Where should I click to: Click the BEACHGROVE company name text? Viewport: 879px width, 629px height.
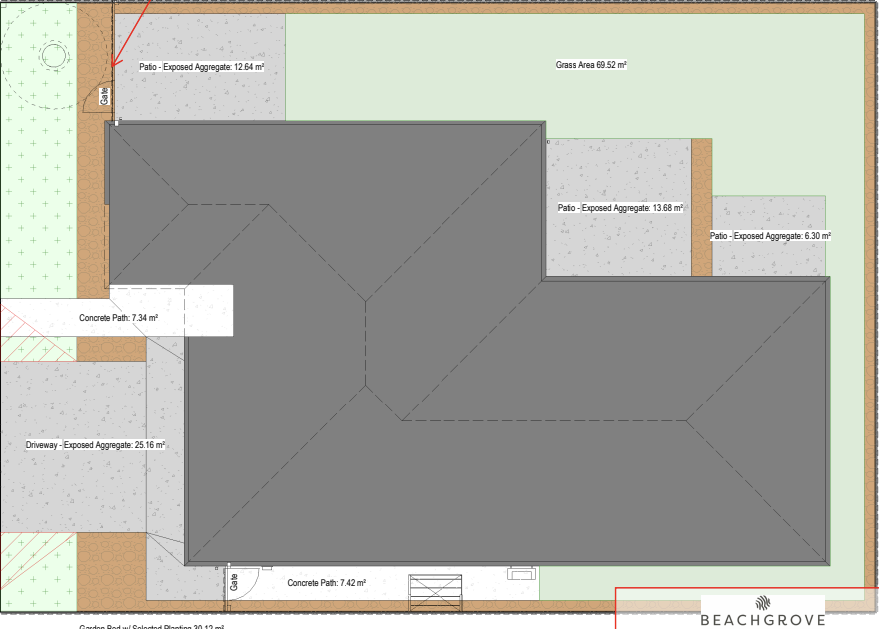pos(762,620)
